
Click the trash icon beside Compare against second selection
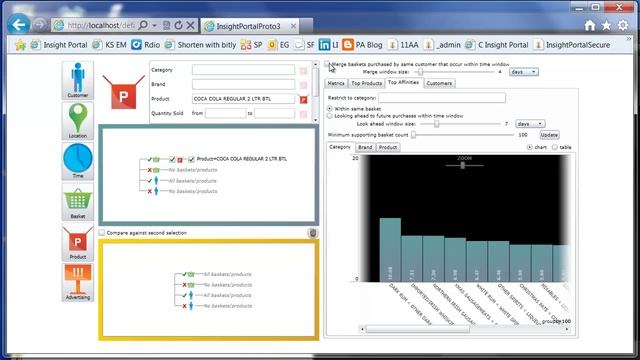pyautogui.click(x=313, y=233)
